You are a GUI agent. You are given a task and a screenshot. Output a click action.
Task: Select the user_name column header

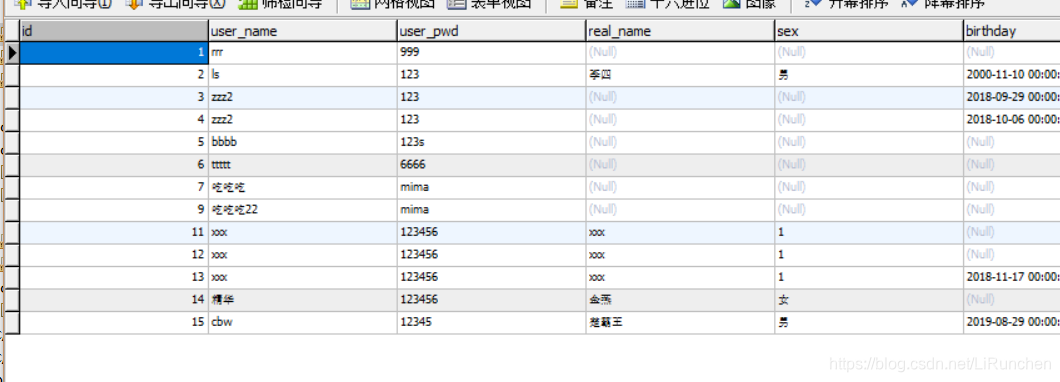(302, 31)
